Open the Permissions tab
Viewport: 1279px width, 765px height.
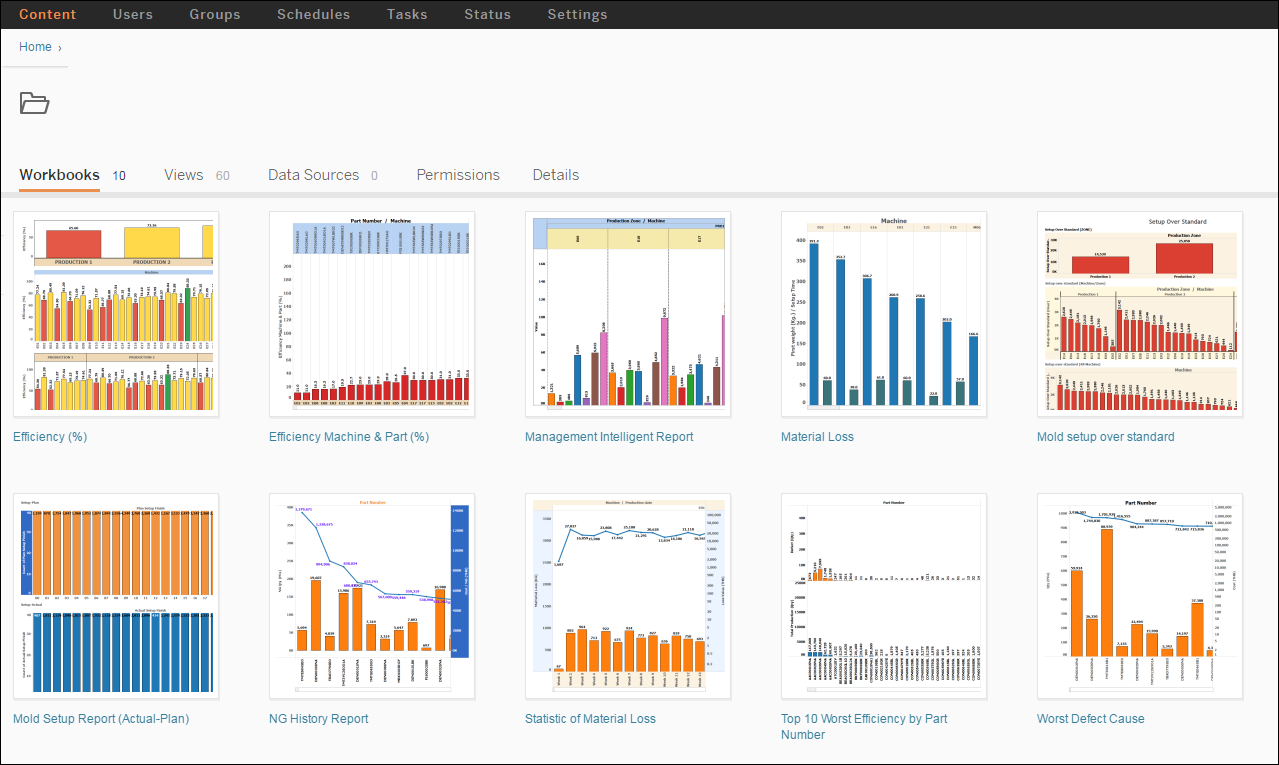click(x=458, y=175)
